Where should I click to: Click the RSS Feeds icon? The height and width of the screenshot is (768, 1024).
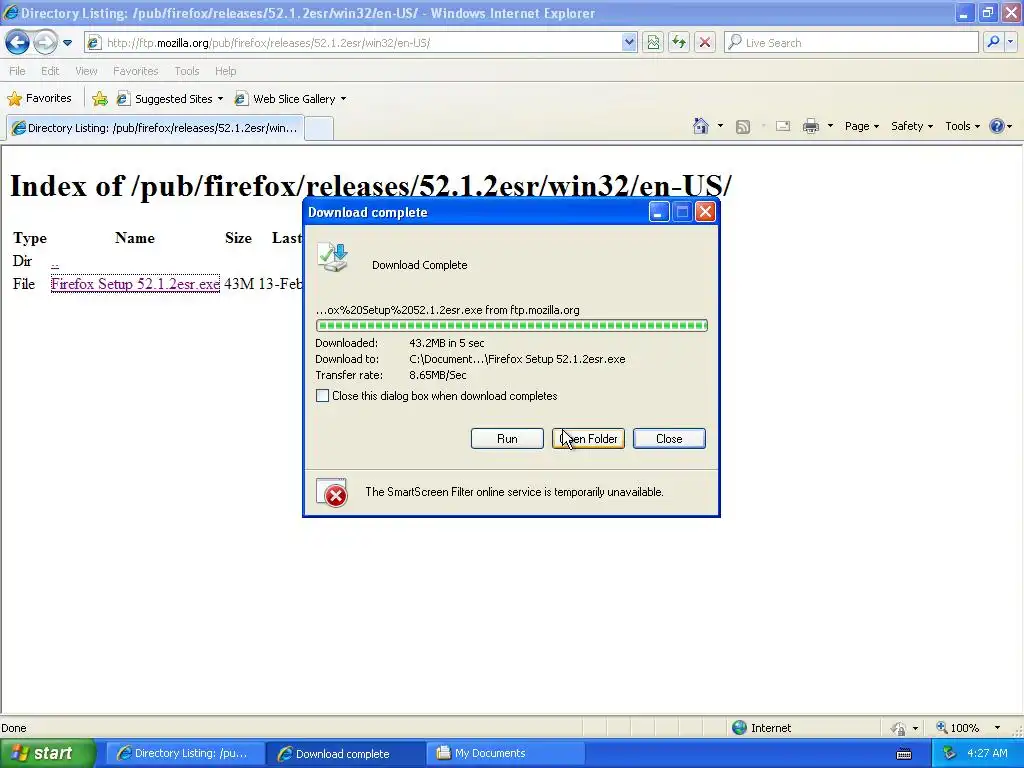(x=743, y=127)
